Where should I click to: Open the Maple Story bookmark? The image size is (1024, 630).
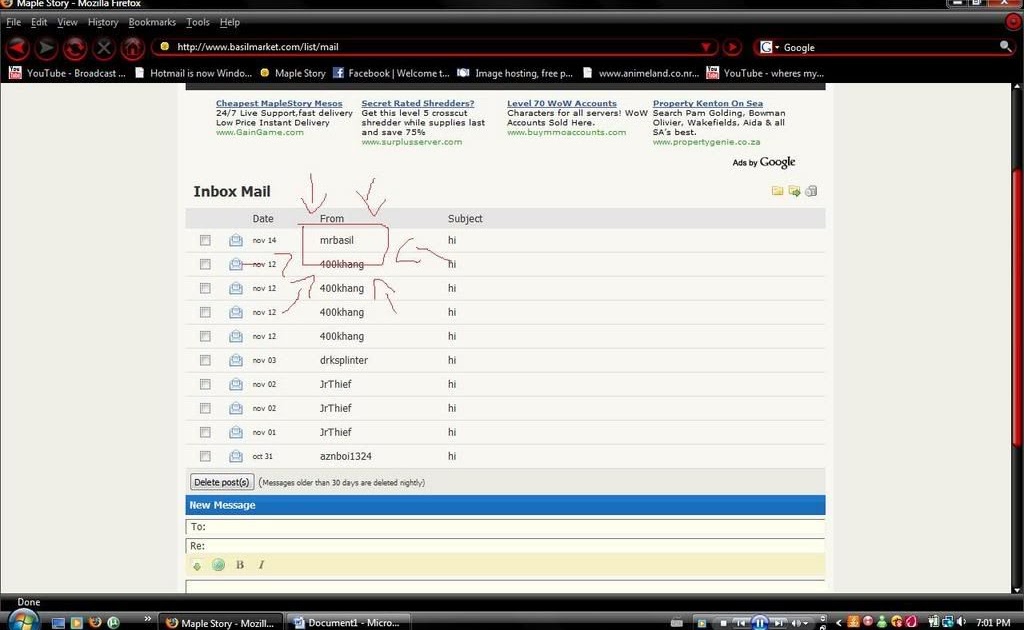click(293, 73)
